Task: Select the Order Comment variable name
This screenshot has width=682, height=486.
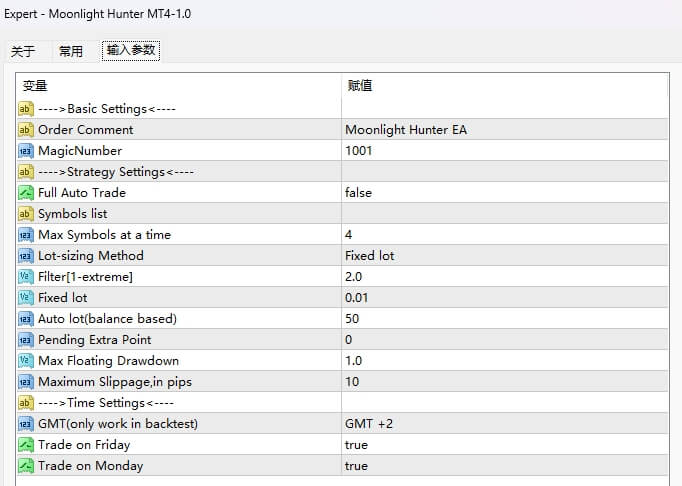Action: [x=86, y=130]
